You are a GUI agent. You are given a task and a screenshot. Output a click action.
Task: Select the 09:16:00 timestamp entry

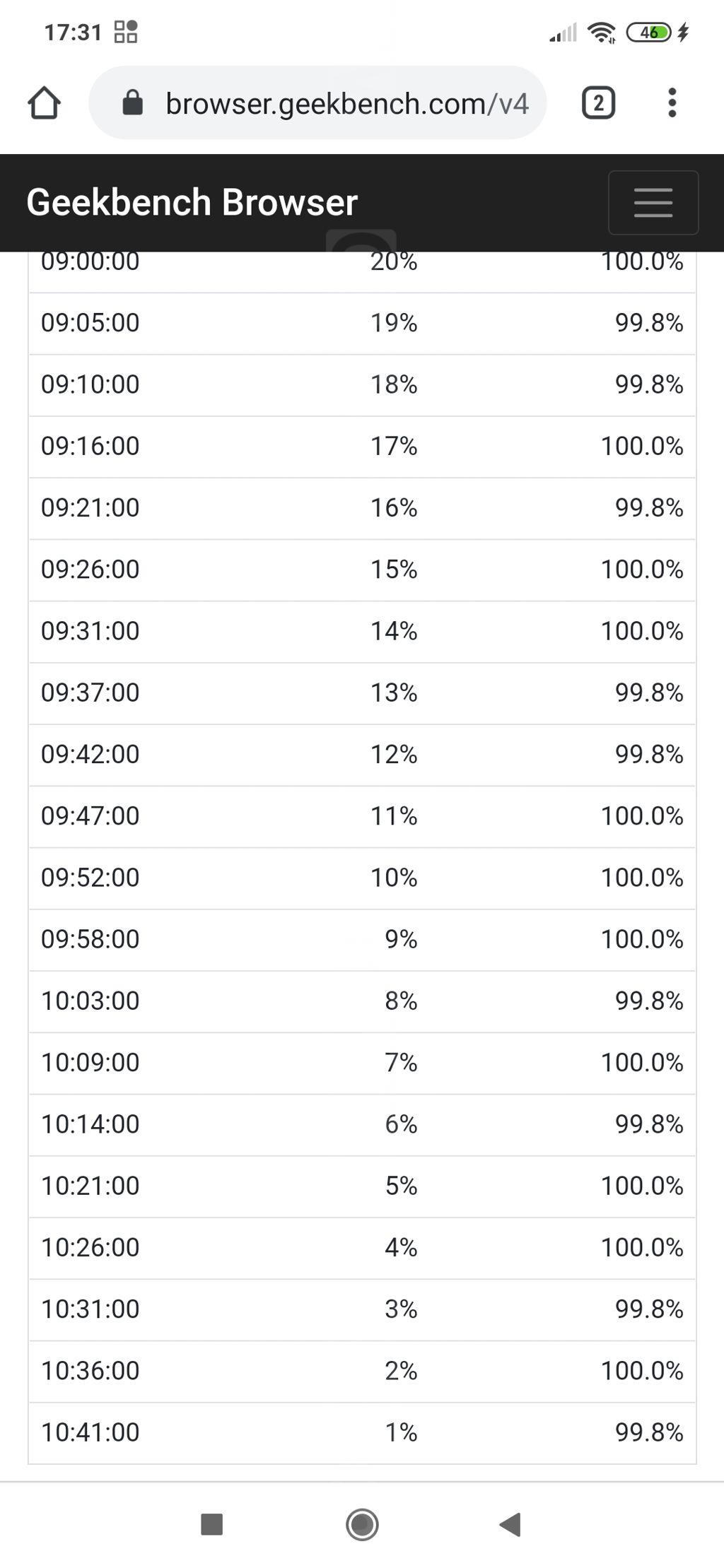click(90, 446)
